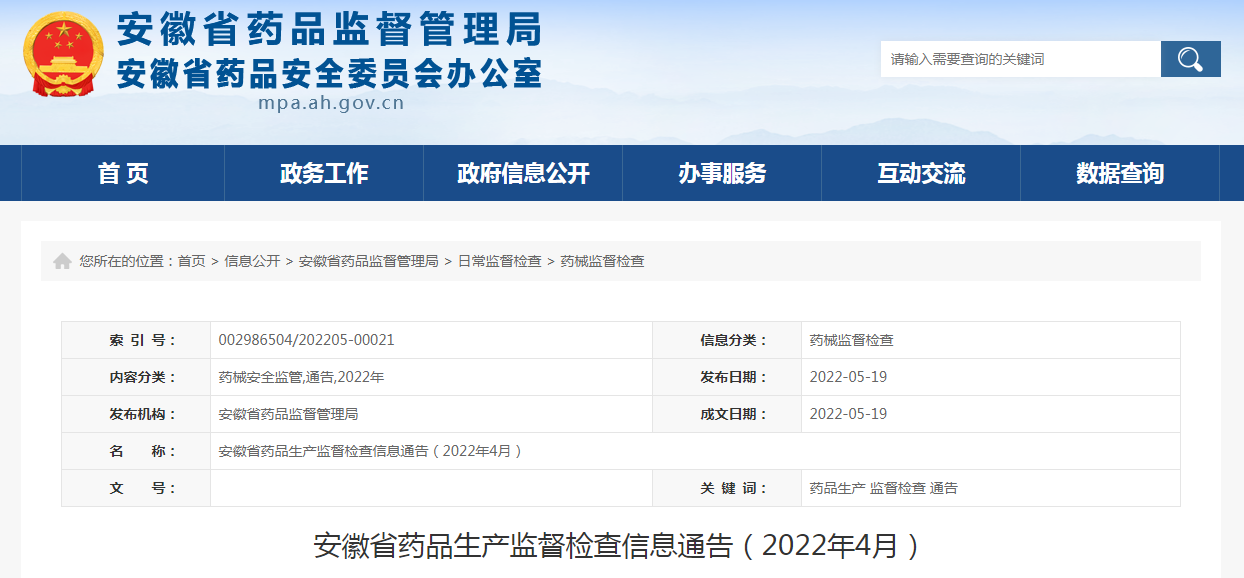Click the national emblem logo

pos(63,55)
